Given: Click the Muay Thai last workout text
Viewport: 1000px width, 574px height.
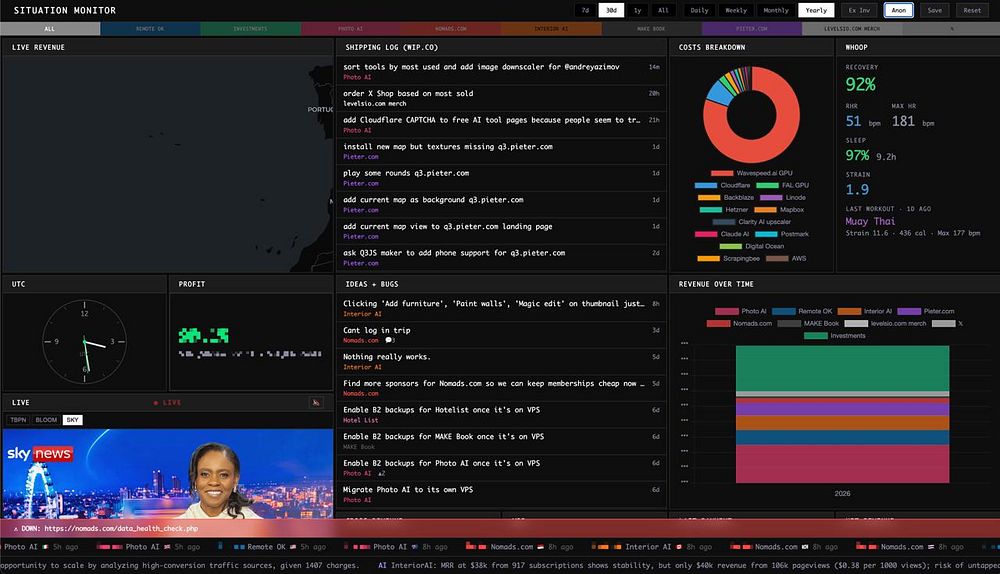Looking at the screenshot, I should 870,221.
